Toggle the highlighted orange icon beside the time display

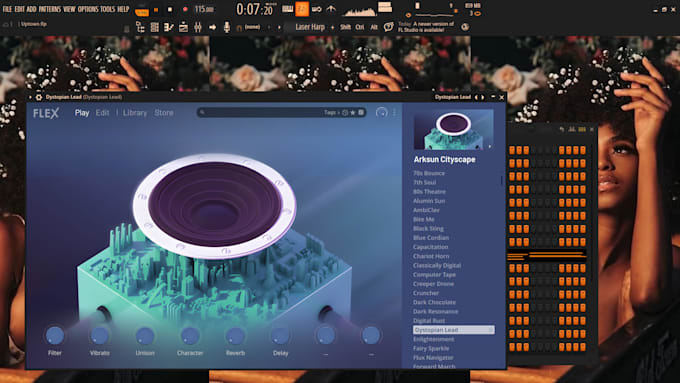click(x=302, y=9)
